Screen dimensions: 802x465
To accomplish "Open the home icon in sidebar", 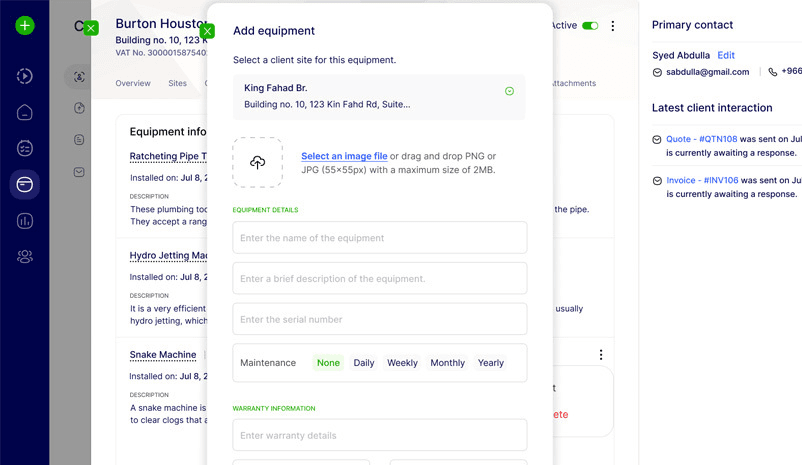I will 25,113.
